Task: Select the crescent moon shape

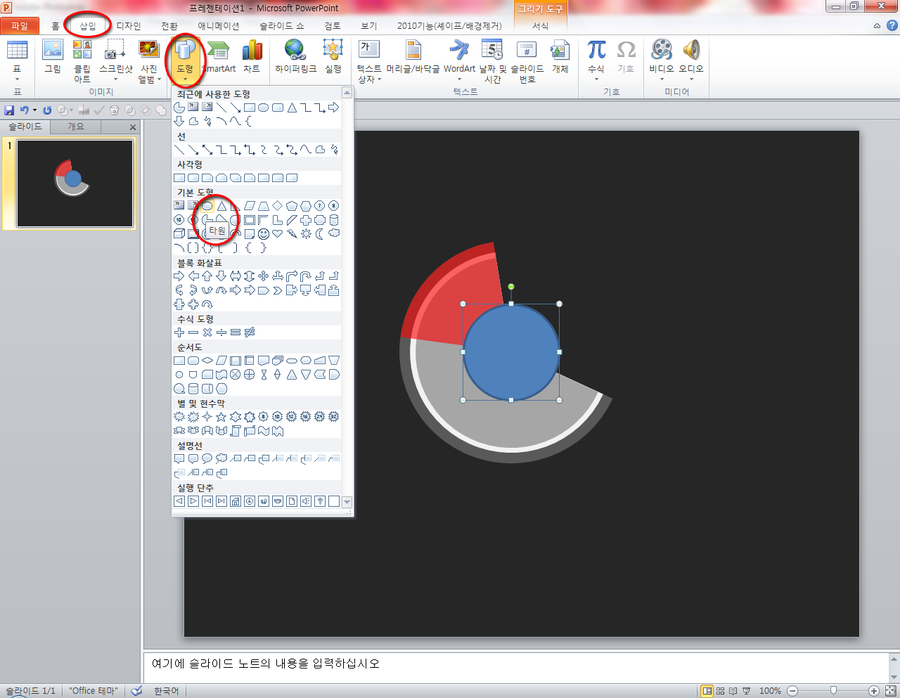Action: coord(320,234)
